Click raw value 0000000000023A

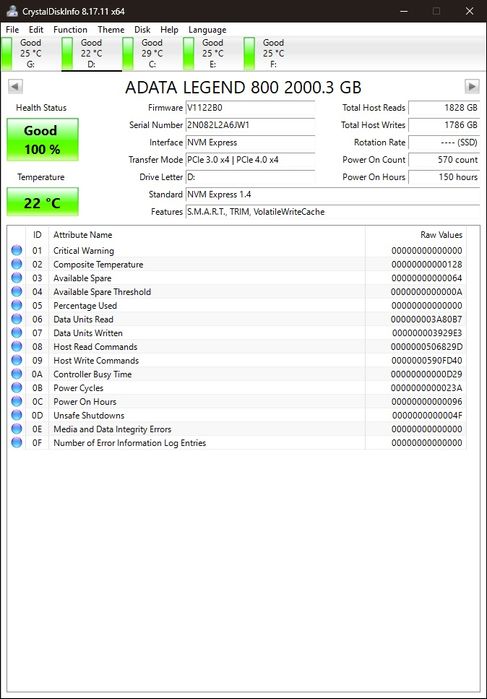click(x=426, y=388)
